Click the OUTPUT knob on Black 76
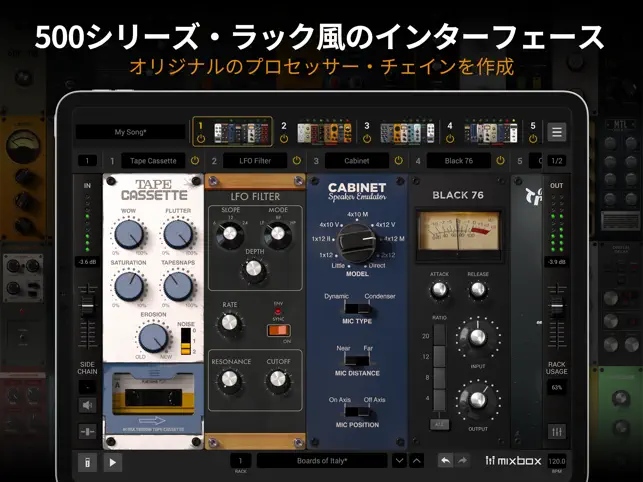The image size is (643, 482). (478, 399)
